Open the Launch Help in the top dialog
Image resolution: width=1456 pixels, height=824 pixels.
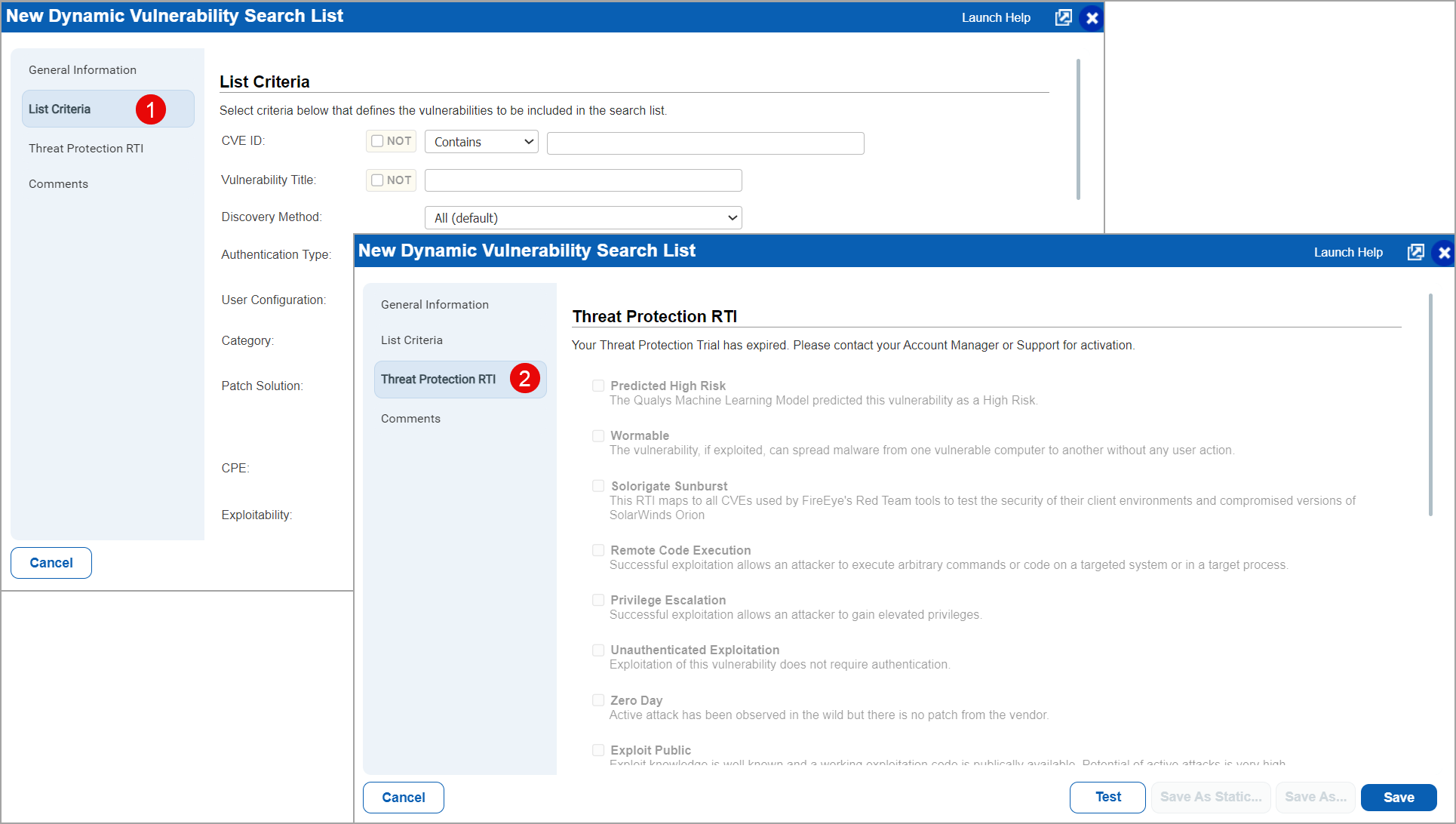tap(995, 17)
